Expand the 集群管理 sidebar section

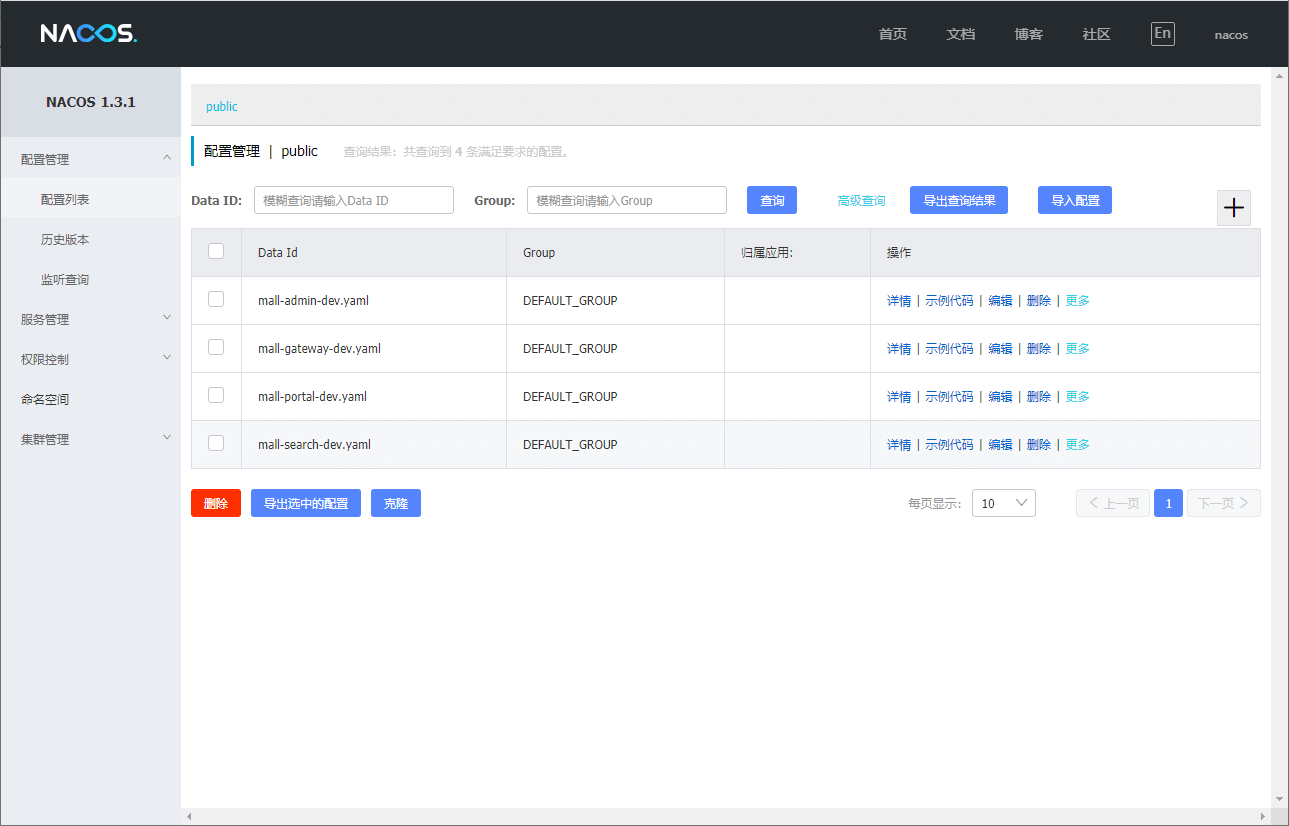[91, 439]
